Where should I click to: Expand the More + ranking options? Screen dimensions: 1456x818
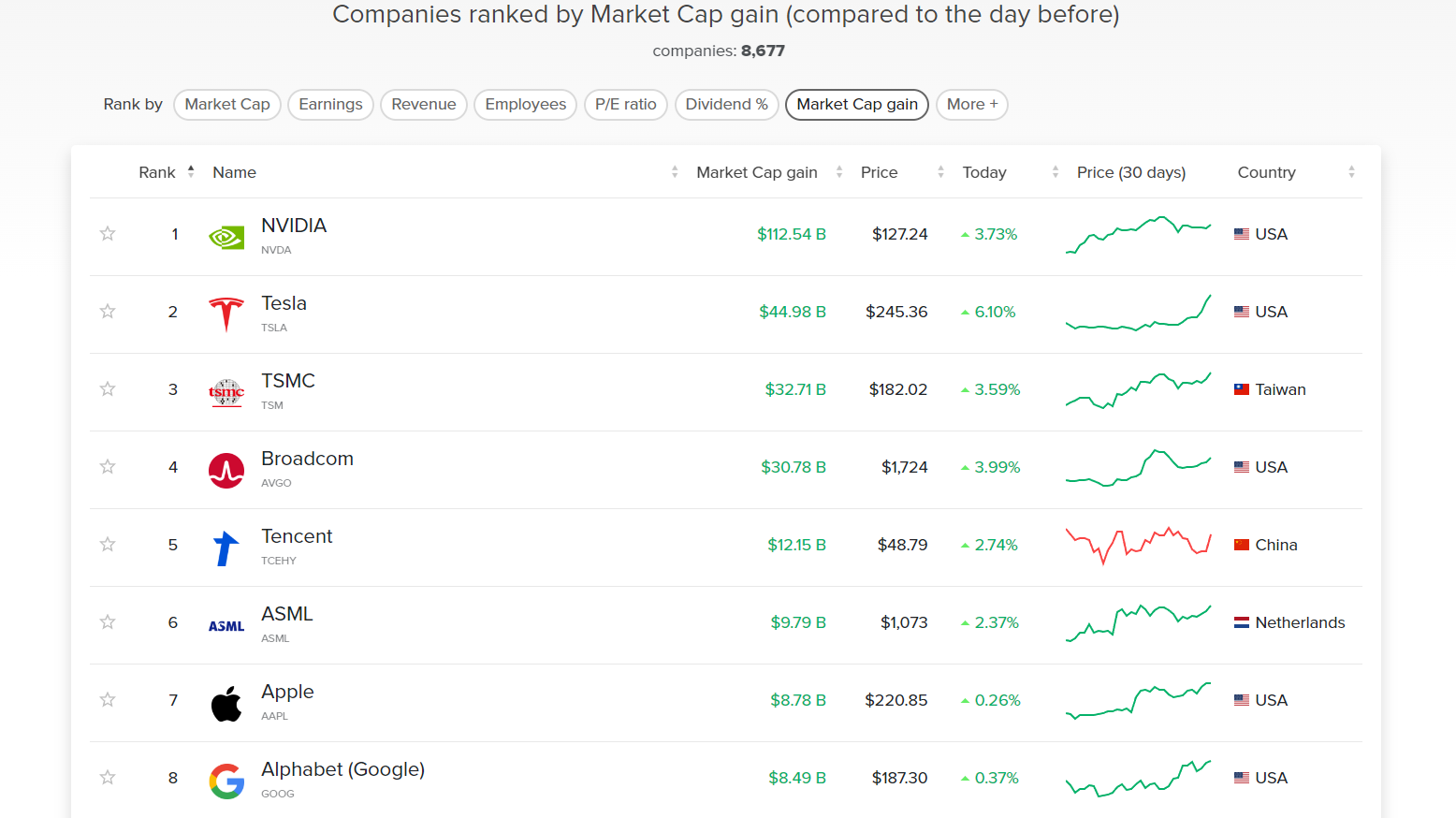click(x=971, y=105)
